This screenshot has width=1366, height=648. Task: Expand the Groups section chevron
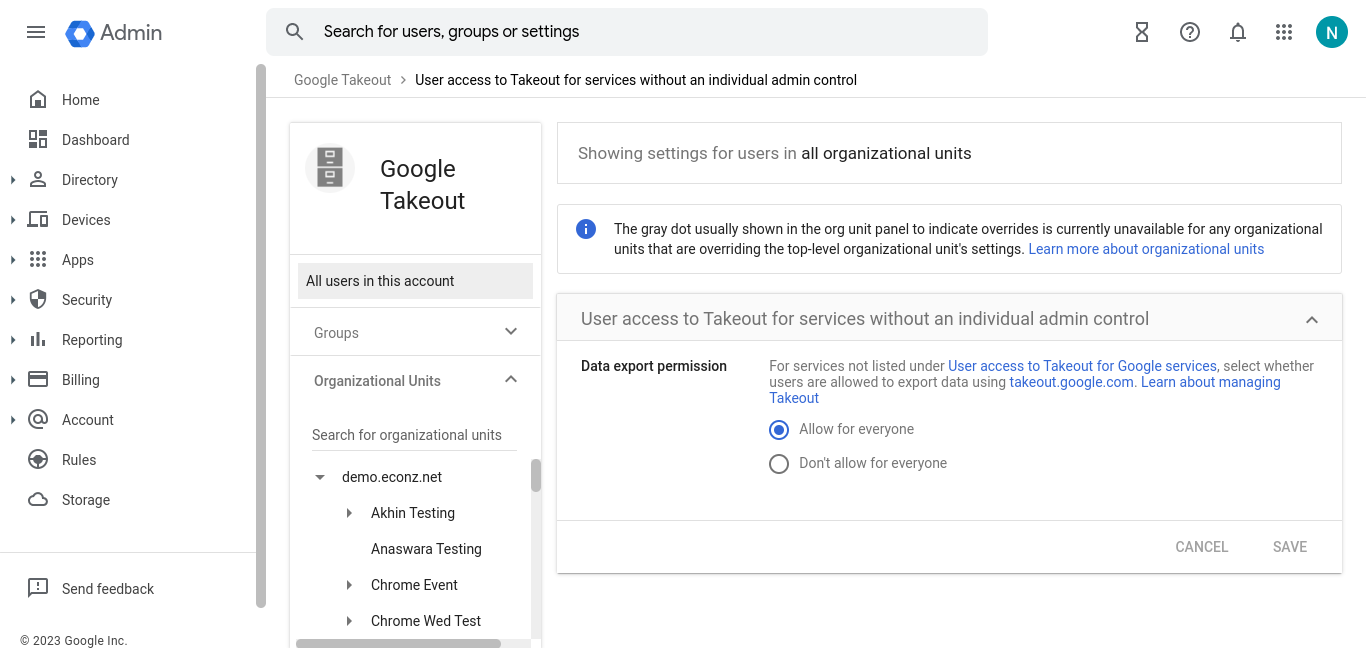point(511,332)
